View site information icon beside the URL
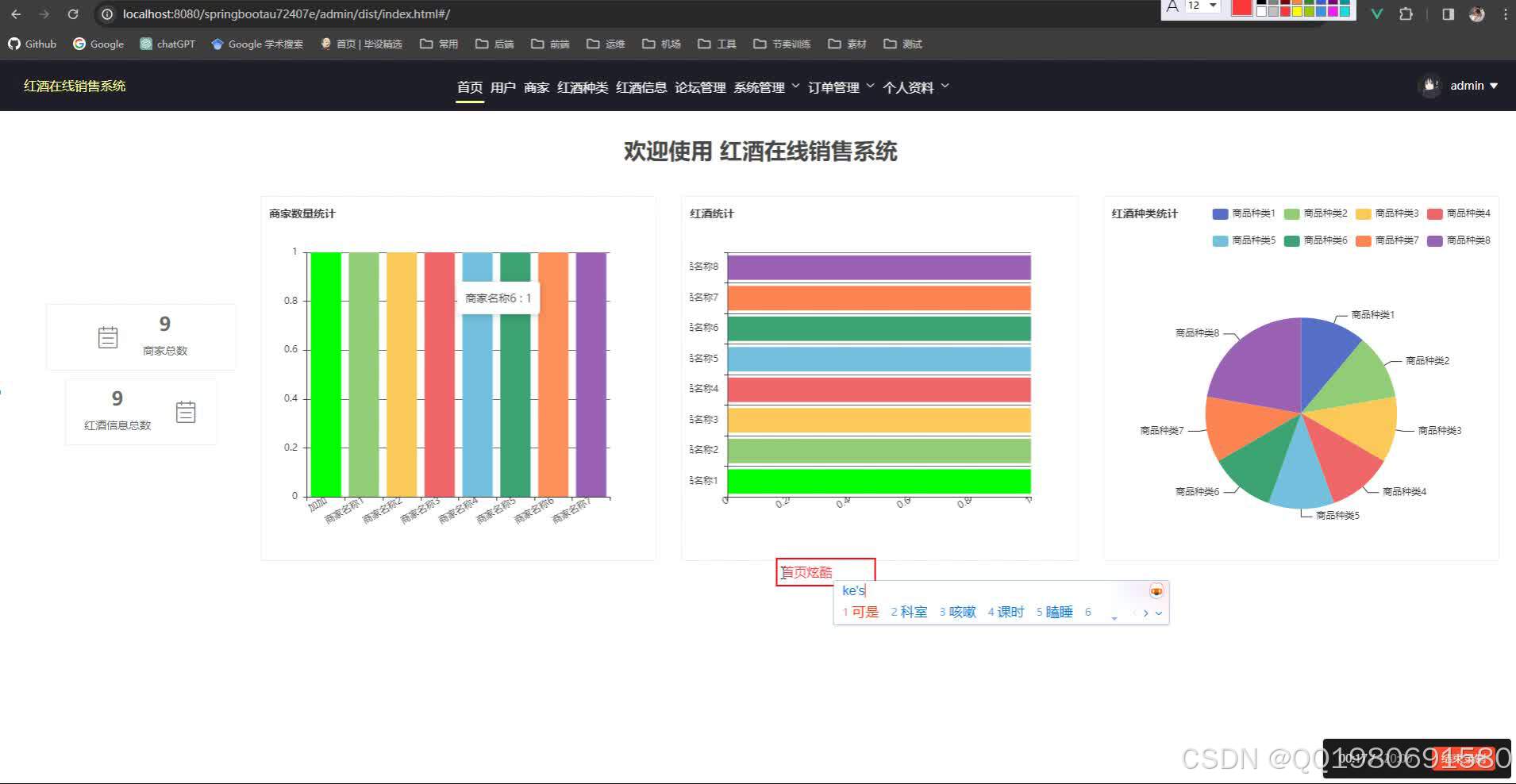This screenshot has height=784, width=1516. point(107,14)
